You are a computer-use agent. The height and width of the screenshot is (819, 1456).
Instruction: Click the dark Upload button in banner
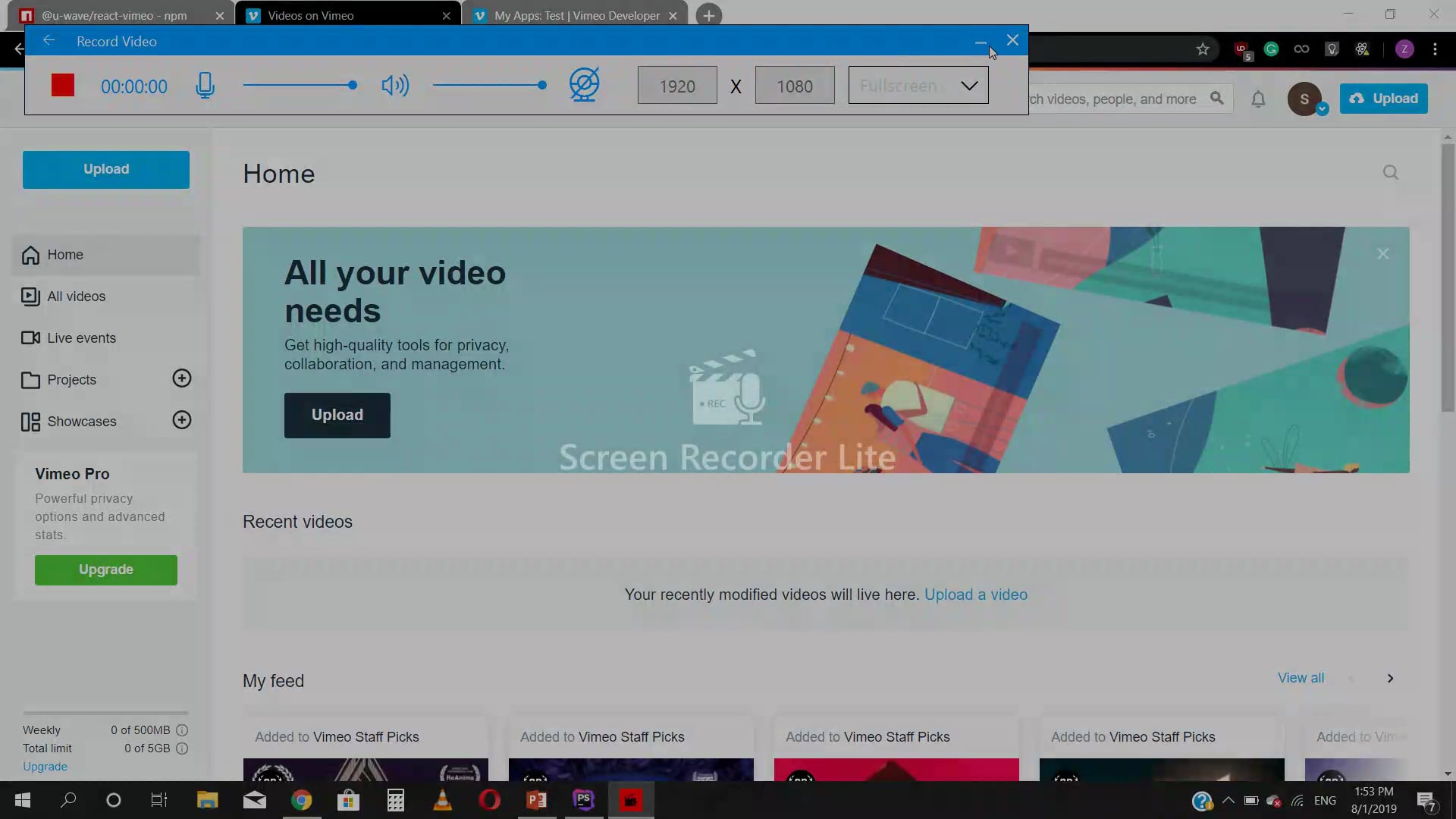337,415
